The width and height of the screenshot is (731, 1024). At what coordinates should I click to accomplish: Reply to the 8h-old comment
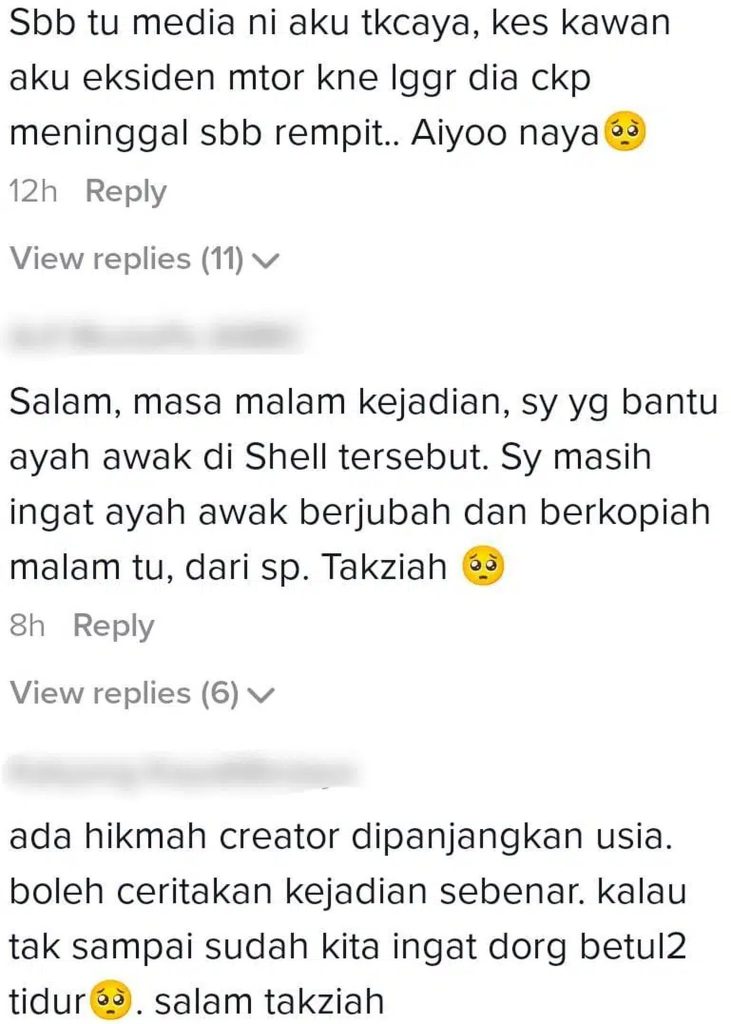[114, 626]
